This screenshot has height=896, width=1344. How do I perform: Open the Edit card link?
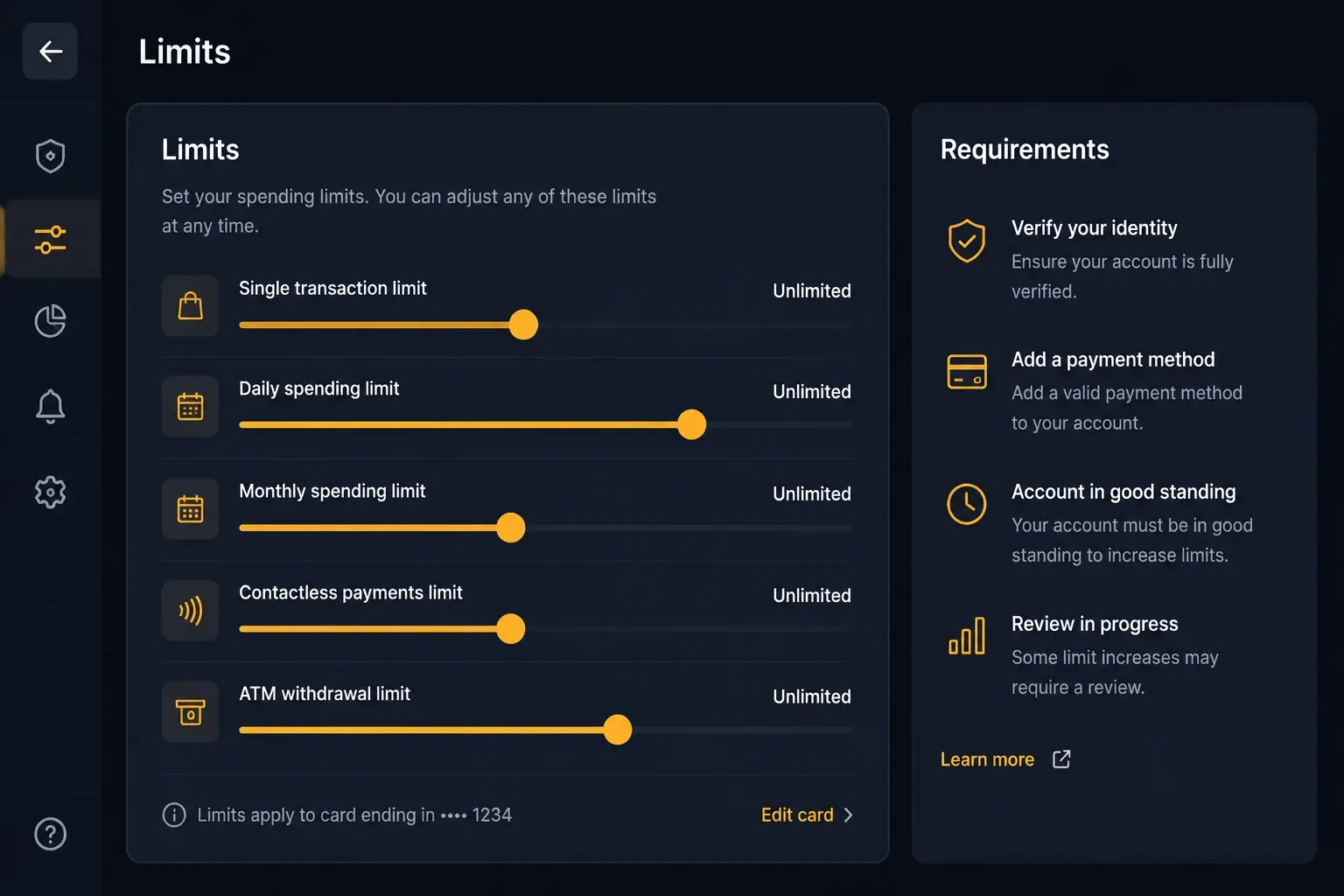pyautogui.click(x=797, y=815)
